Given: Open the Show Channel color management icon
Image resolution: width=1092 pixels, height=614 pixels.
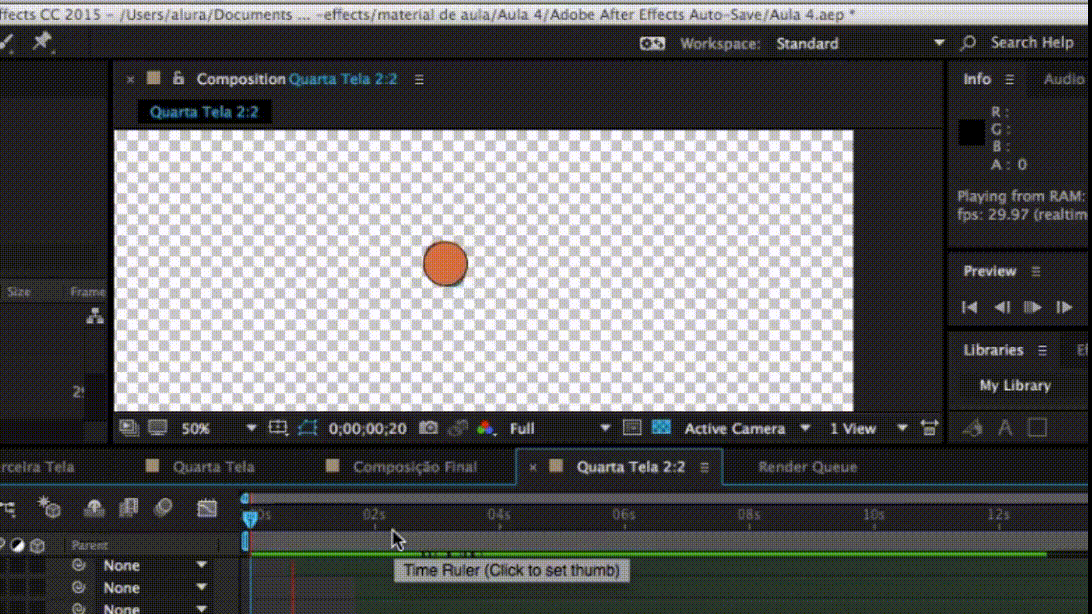Looking at the screenshot, I should (486, 428).
